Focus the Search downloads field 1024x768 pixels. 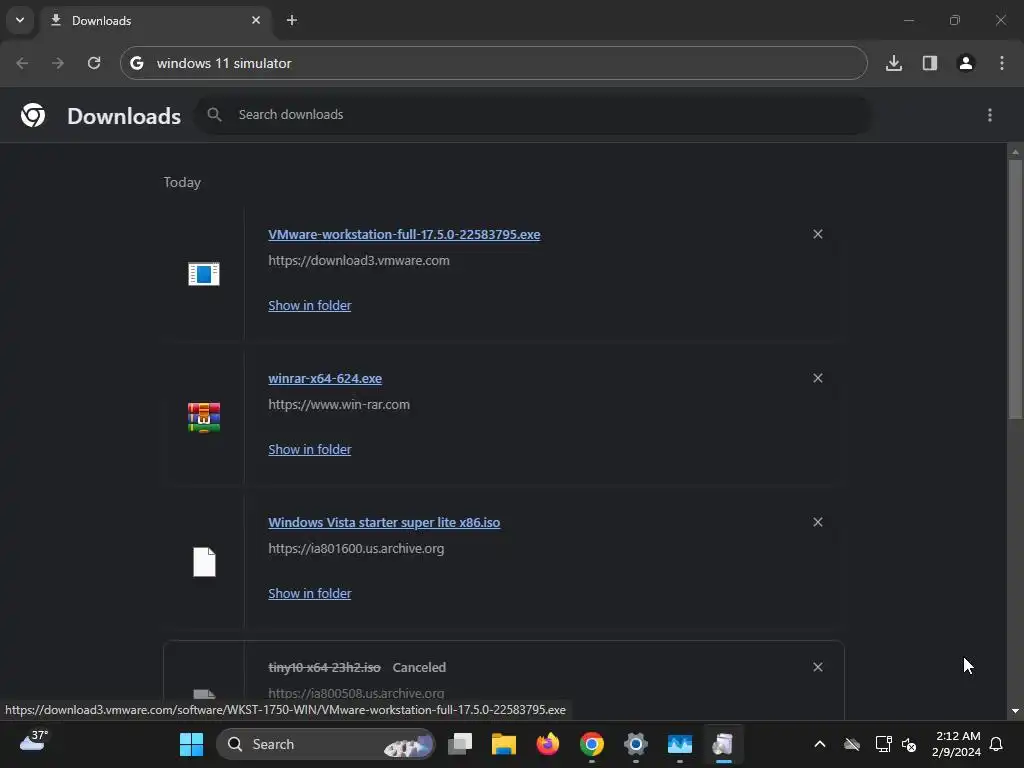tap(534, 115)
